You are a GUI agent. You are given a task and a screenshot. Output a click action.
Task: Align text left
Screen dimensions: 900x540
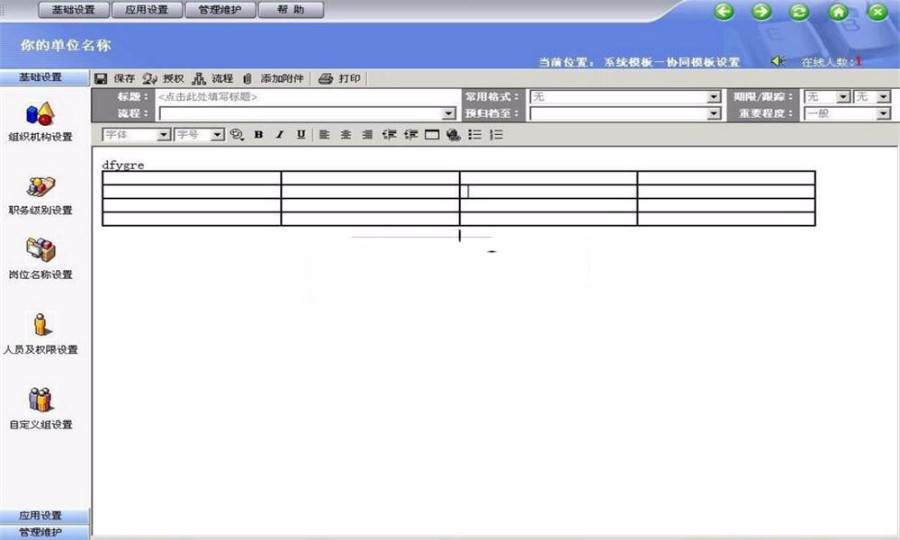(x=324, y=134)
